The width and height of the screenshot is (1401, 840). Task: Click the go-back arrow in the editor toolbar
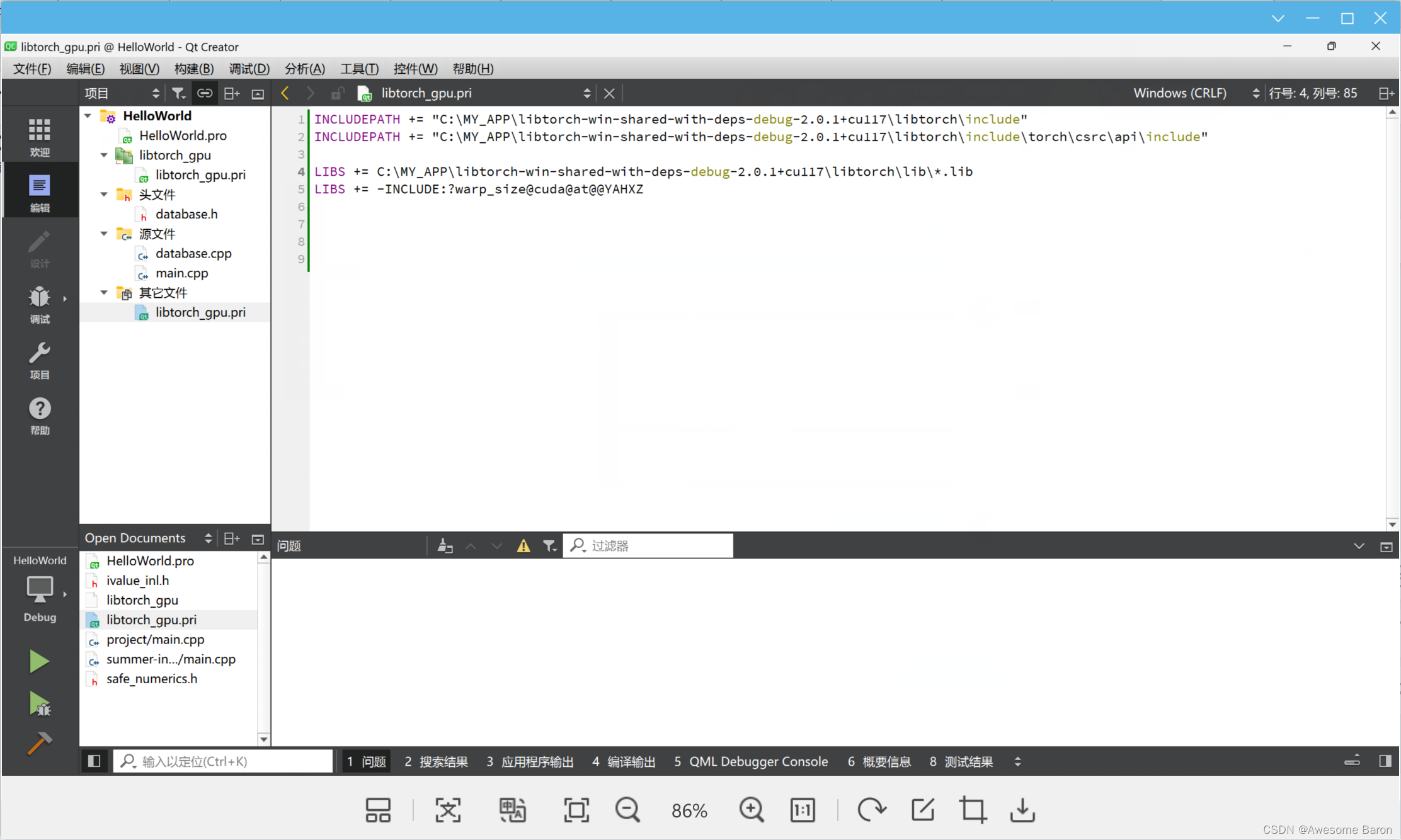pos(285,93)
